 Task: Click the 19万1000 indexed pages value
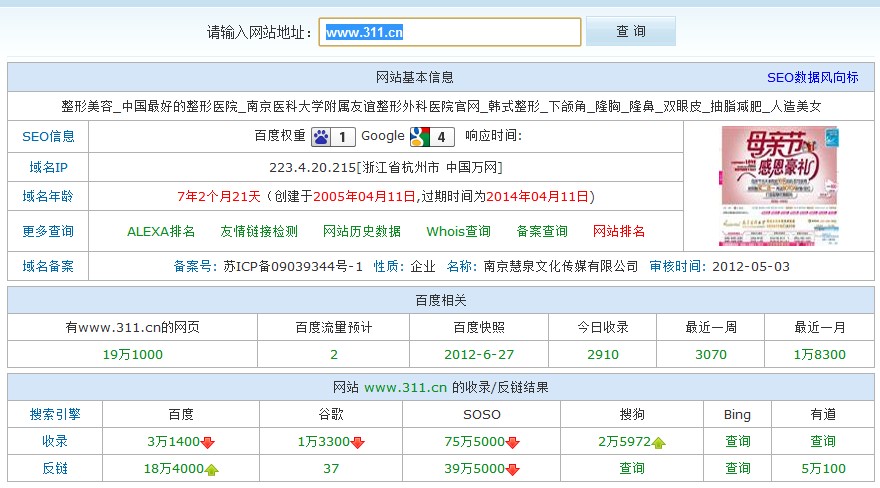tap(132, 355)
